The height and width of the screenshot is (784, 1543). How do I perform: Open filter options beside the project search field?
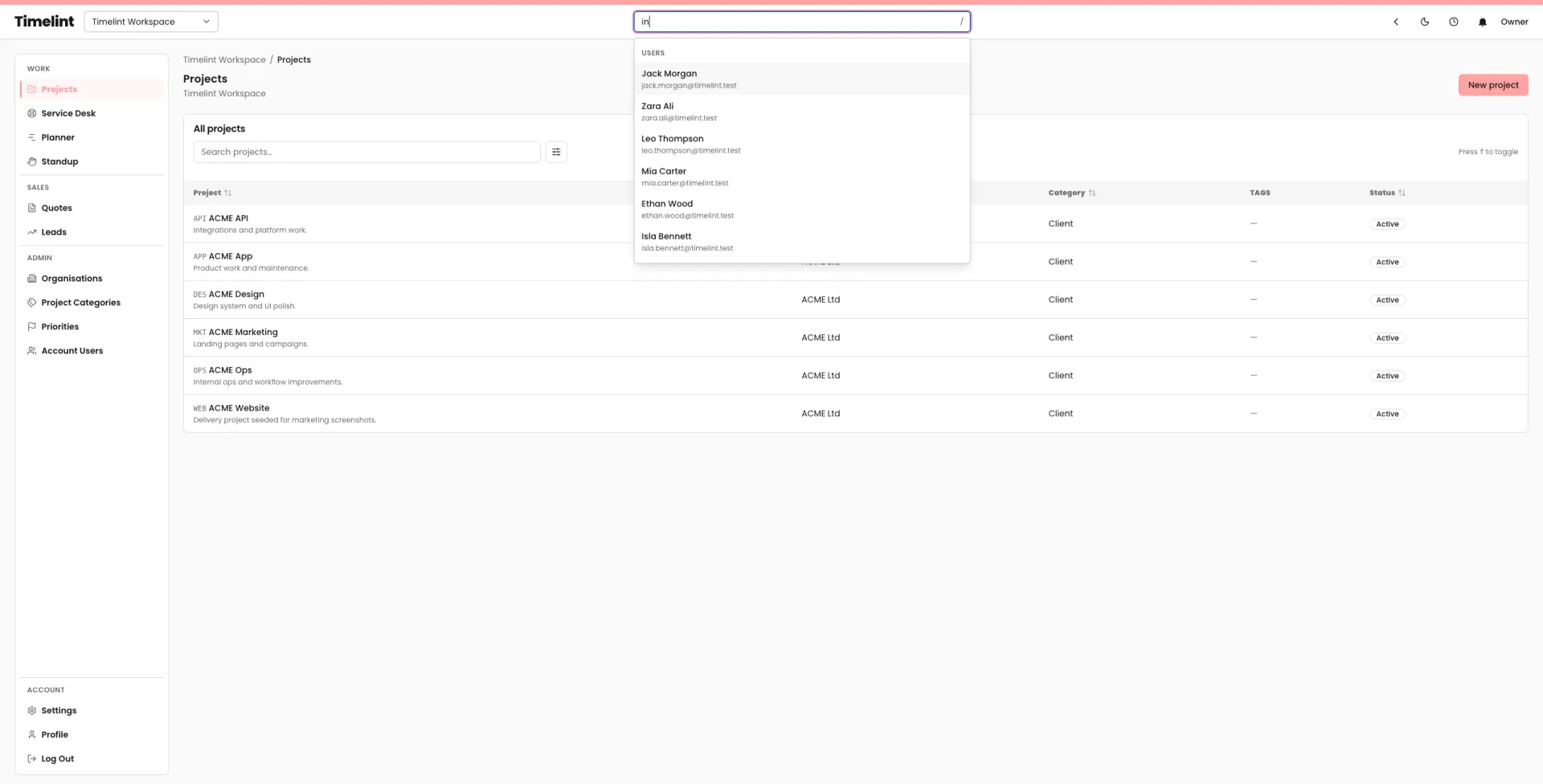click(x=555, y=151)
